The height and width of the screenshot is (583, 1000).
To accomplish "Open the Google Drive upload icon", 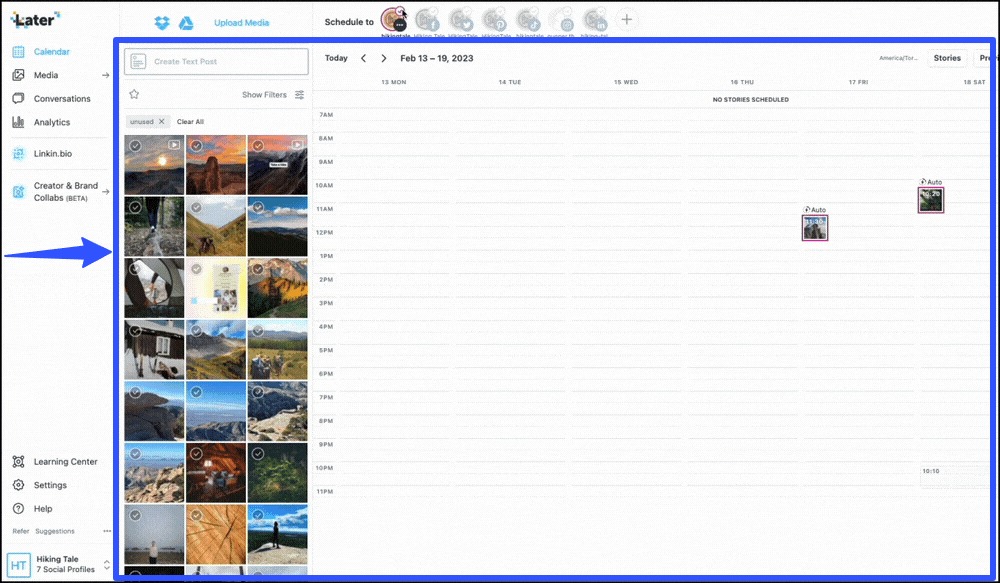I will tap(185, 22).
